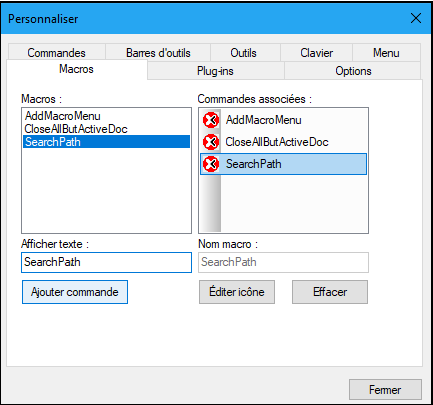Open the Menu tab
433x405 pixels.
click(x=386, y=53)
